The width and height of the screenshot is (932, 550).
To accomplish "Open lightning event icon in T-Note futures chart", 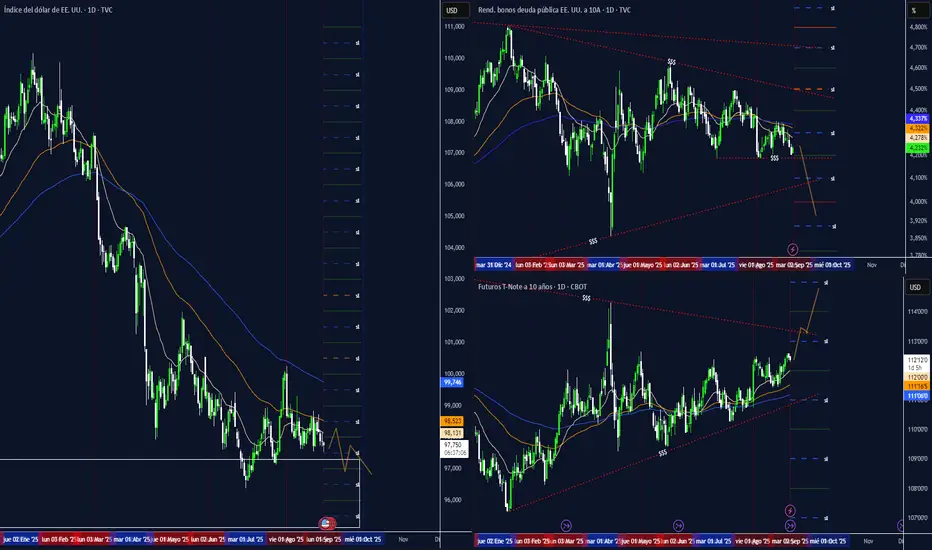I will tap(790, 510).
